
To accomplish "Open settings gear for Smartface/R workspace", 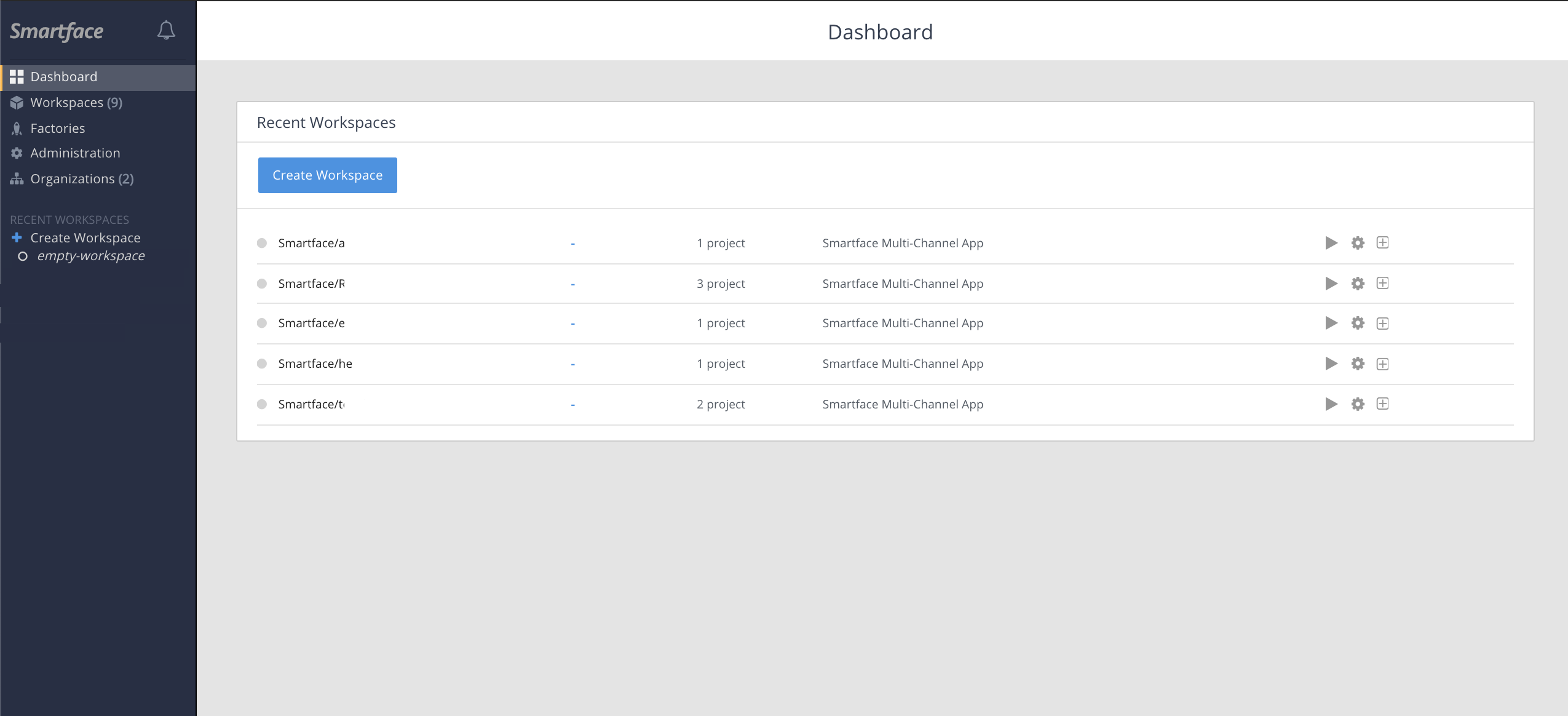I will click(x=1358, y=284).
